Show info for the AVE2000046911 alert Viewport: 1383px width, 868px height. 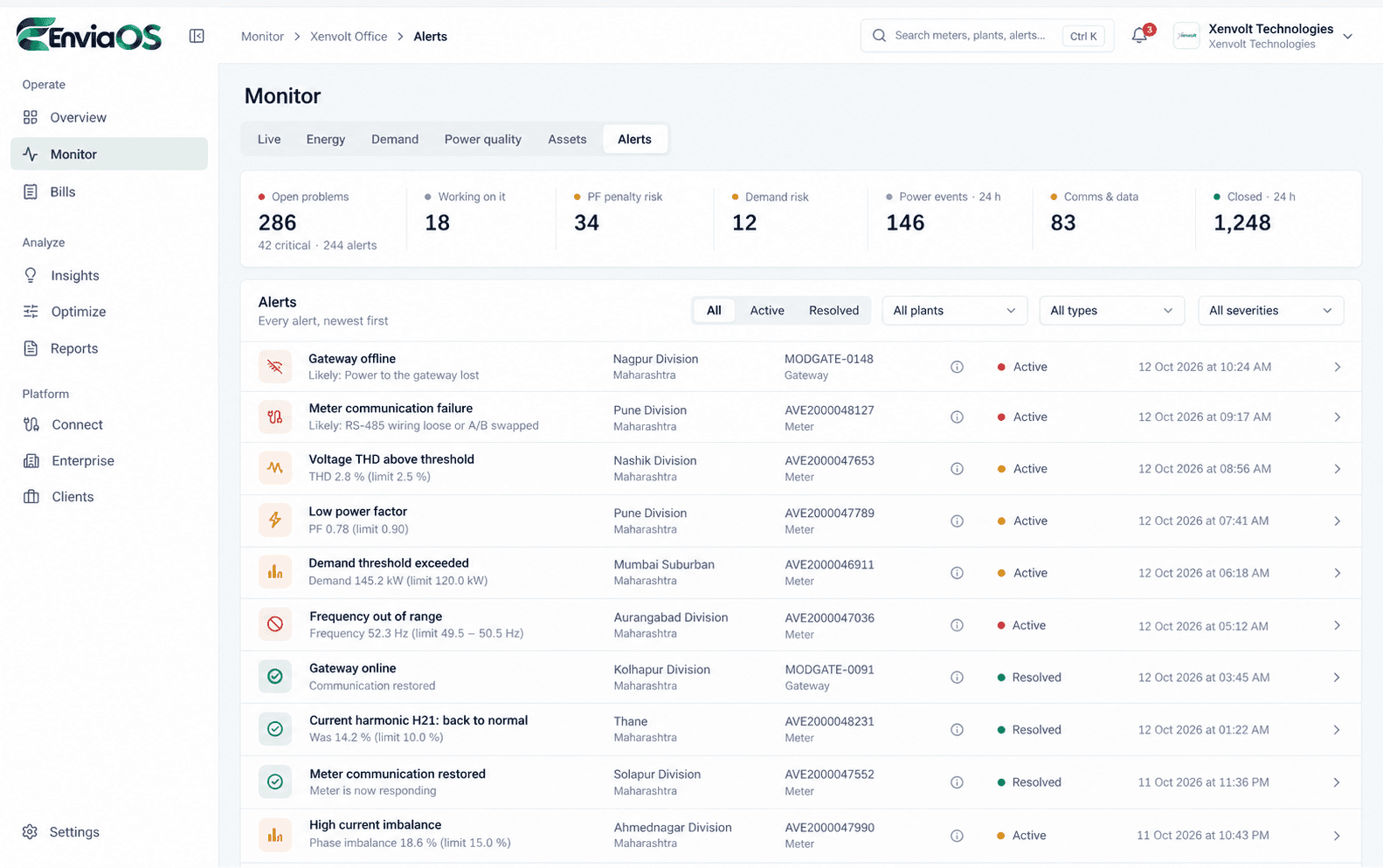point(957,573)
